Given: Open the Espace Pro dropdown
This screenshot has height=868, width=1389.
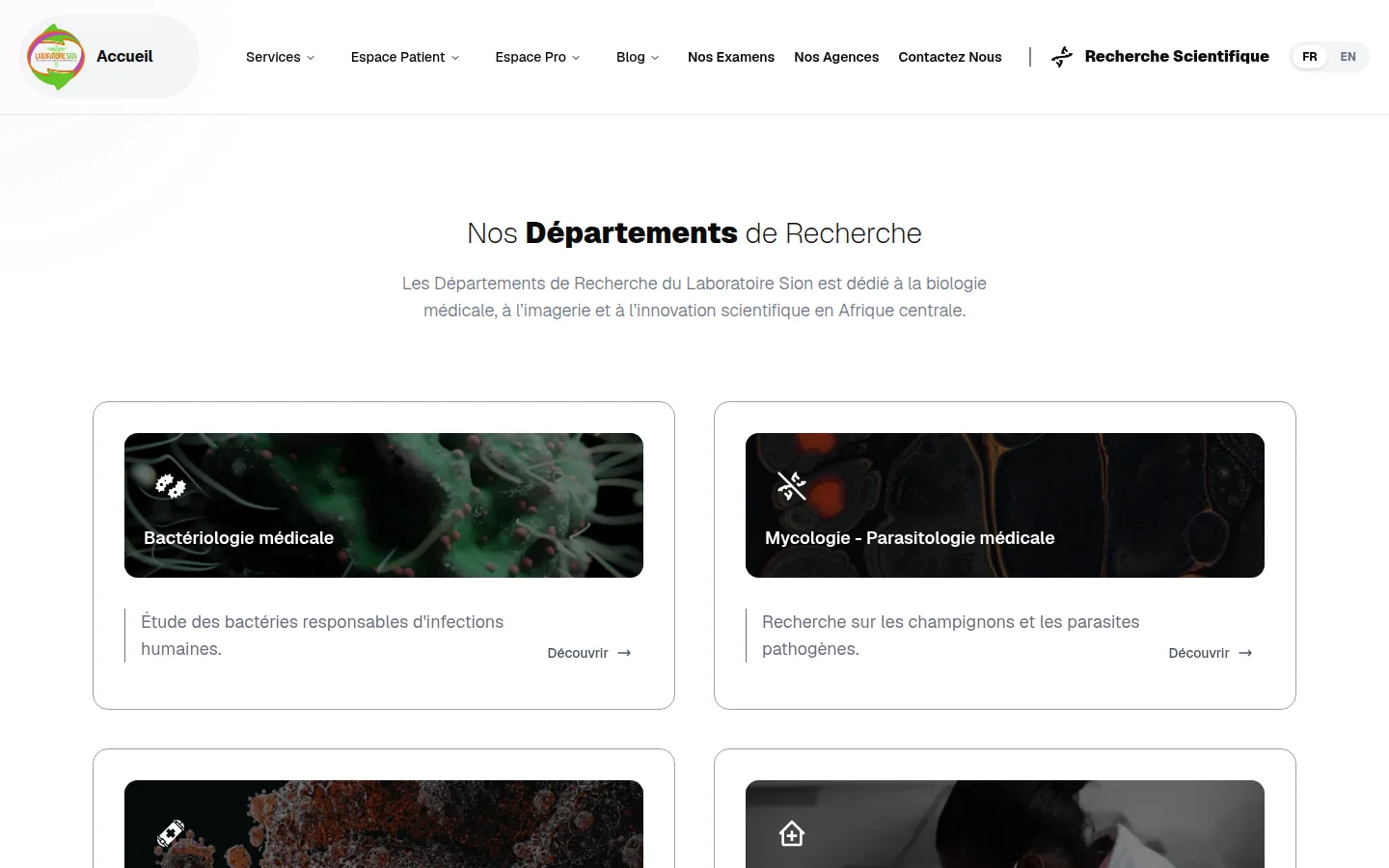Looking at the screenshot, I should pos(537,57).
